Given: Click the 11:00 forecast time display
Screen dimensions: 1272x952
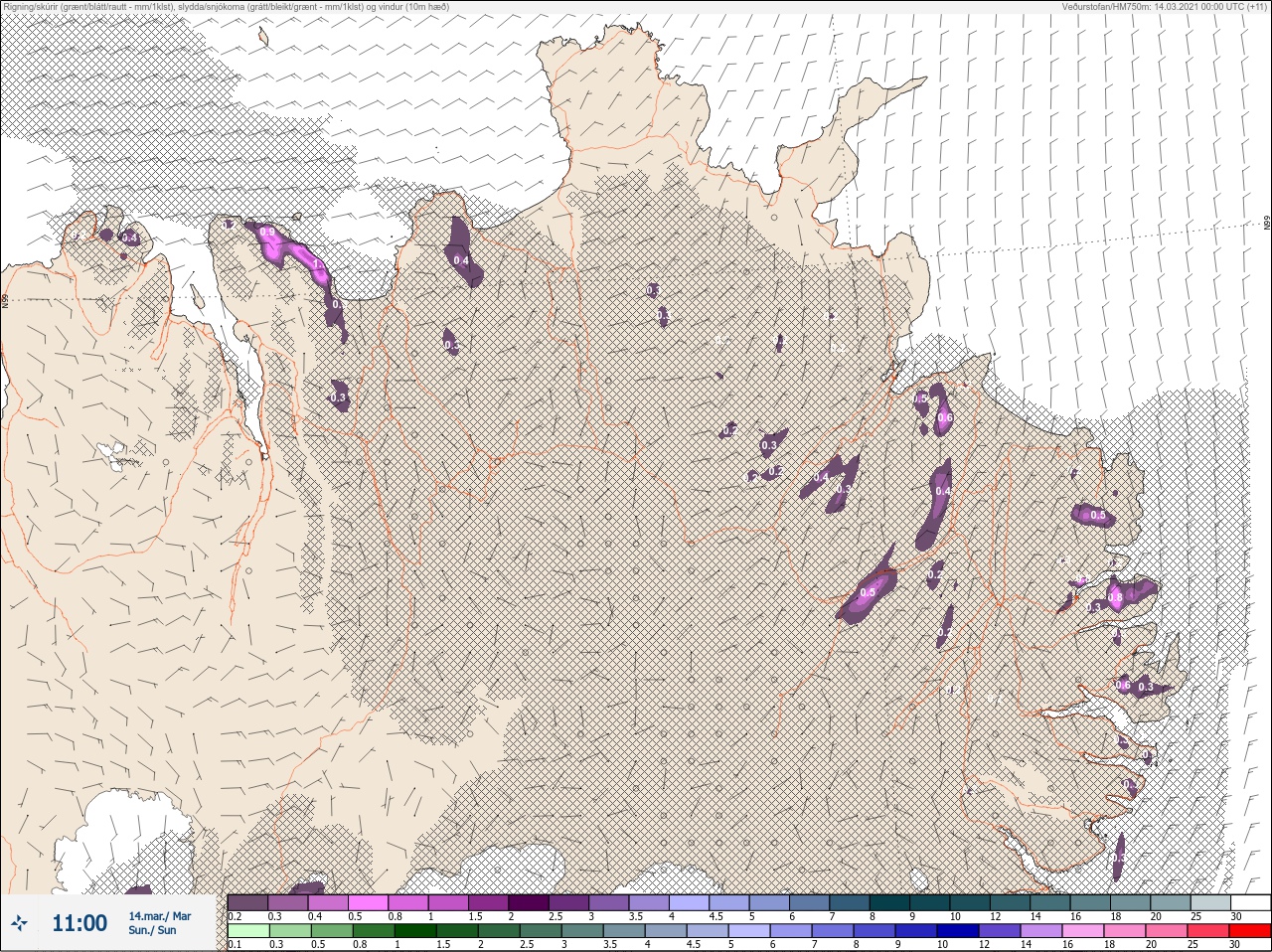Looking at the screenshot, I should click(79, 923).
